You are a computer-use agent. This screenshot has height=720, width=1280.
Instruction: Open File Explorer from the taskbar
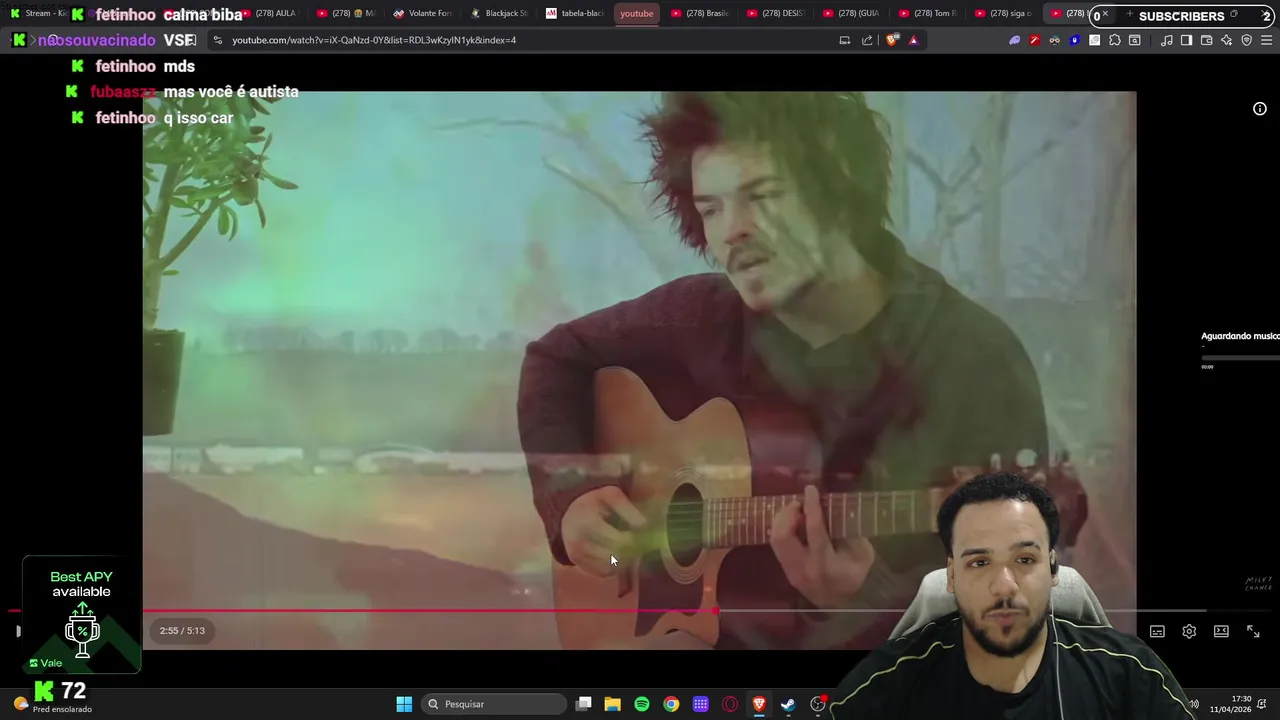[613, 704]
